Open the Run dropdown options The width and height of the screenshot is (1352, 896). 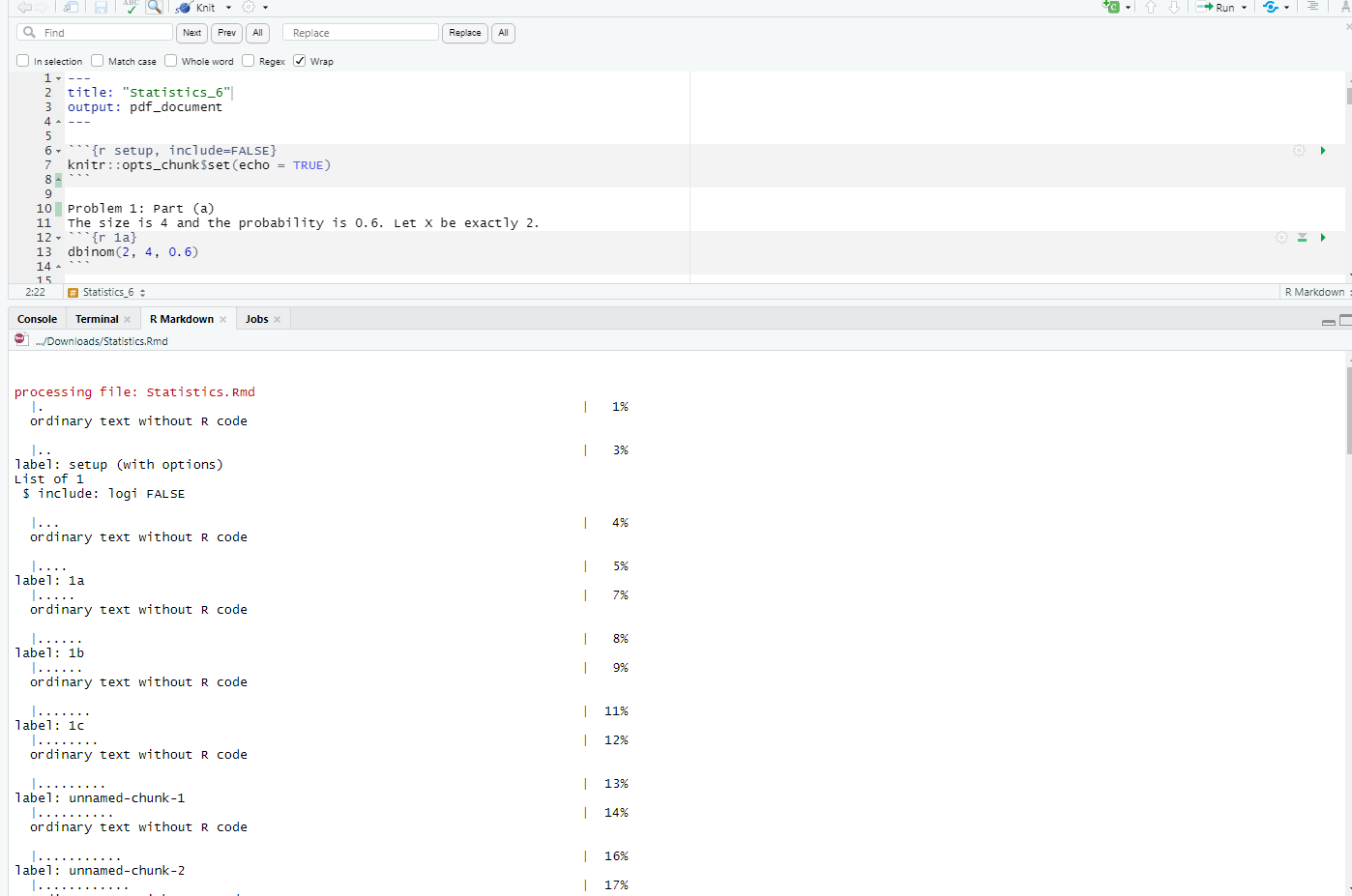click(1245, 8)
